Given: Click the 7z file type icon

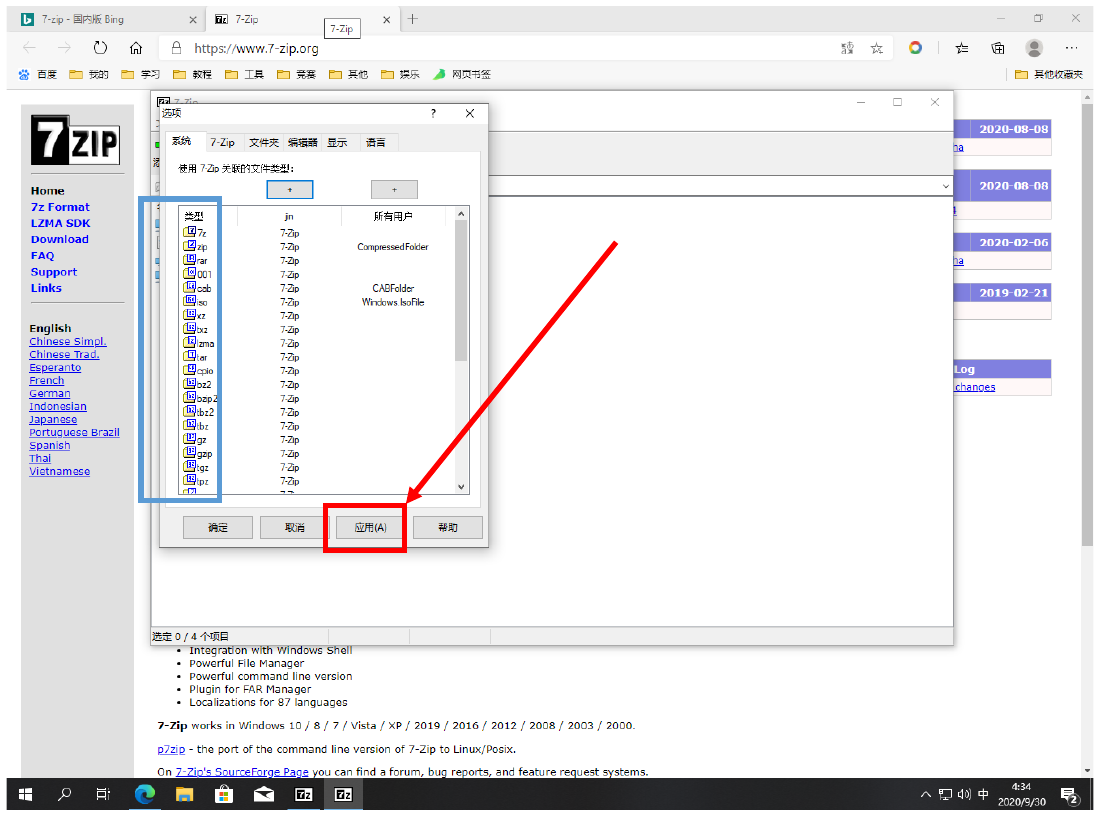Looking at the screenshot, I should 189,233.
